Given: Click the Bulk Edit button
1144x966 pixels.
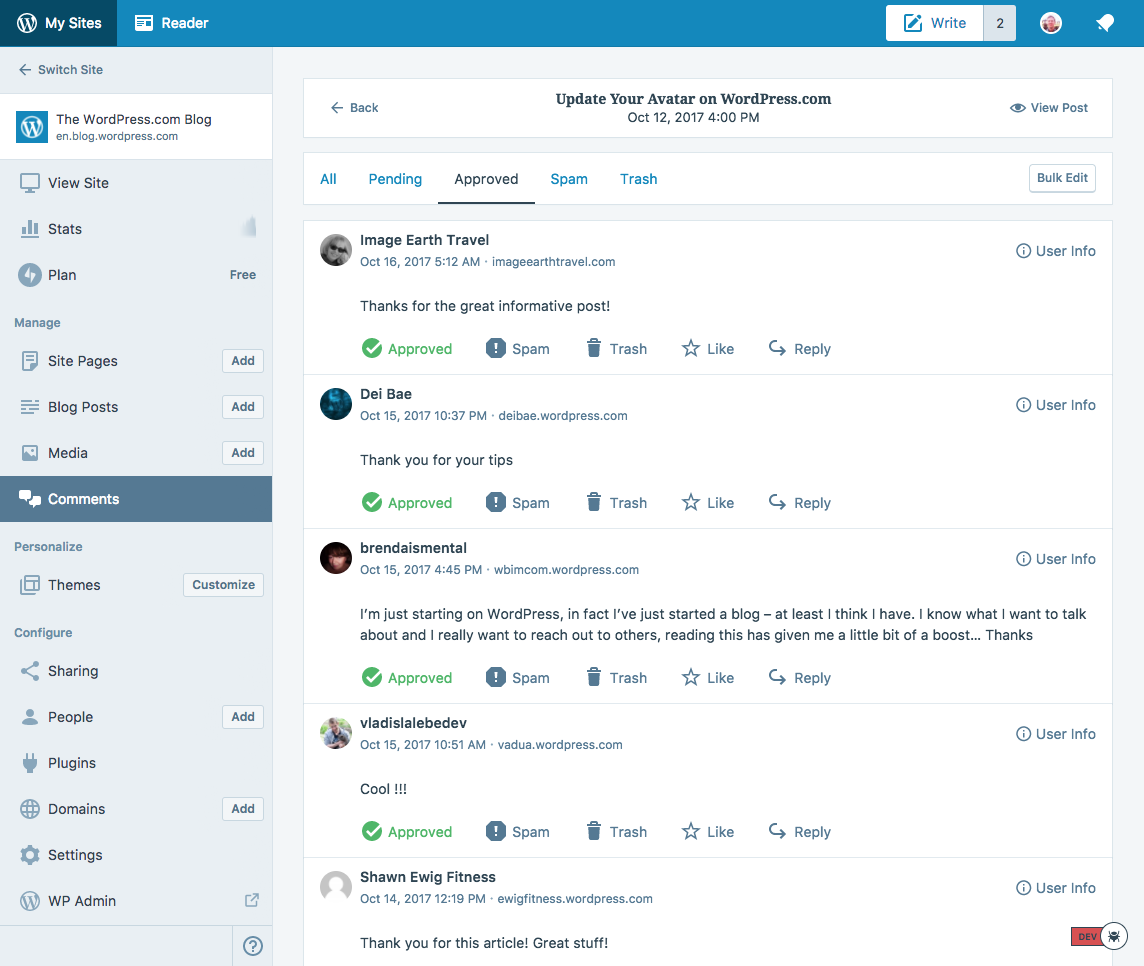Looking at the screenshot, I should point(1062,178).
